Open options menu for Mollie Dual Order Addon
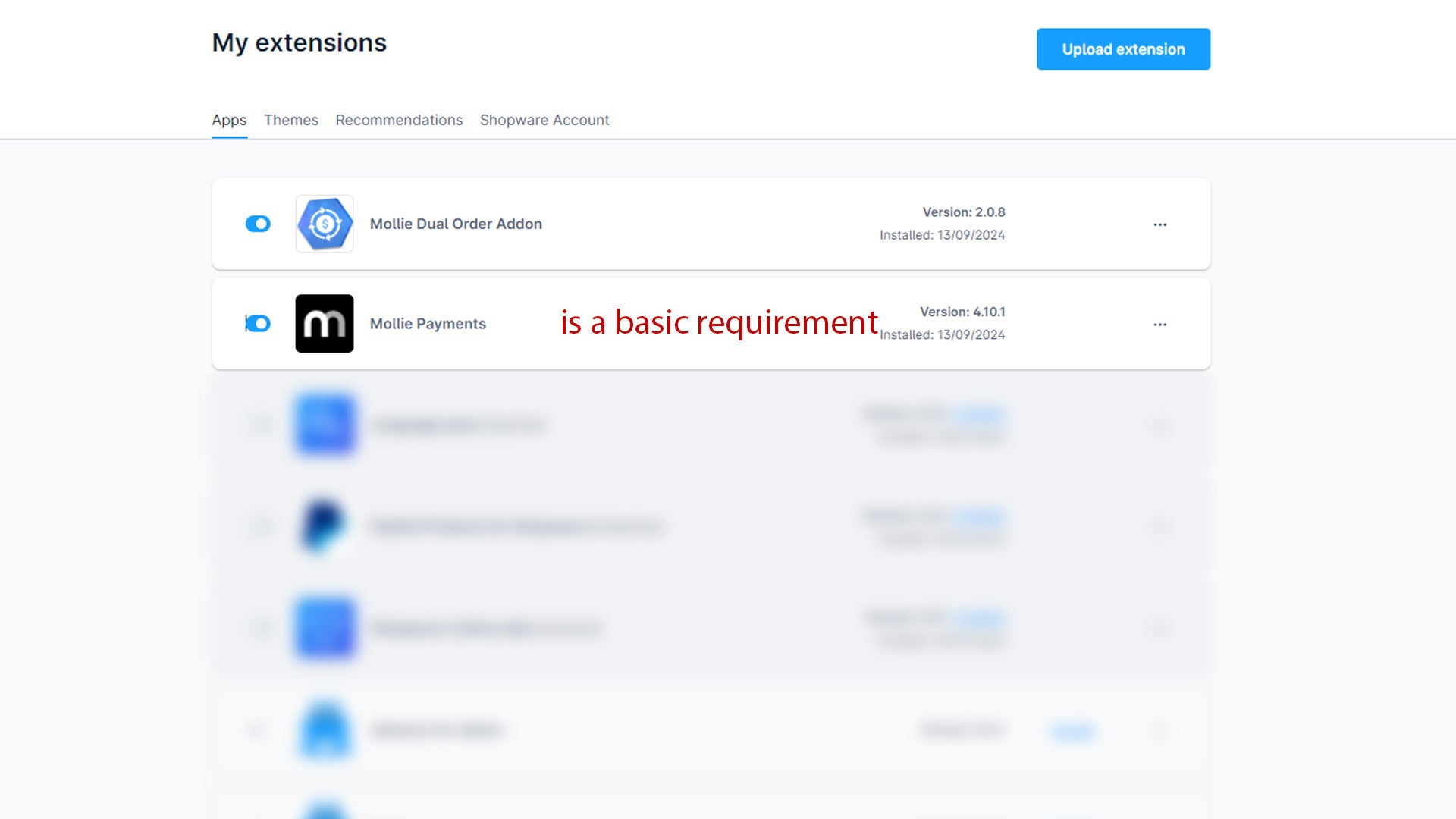The height and width of the screenshot is (819, 1456). [1160, 224]
